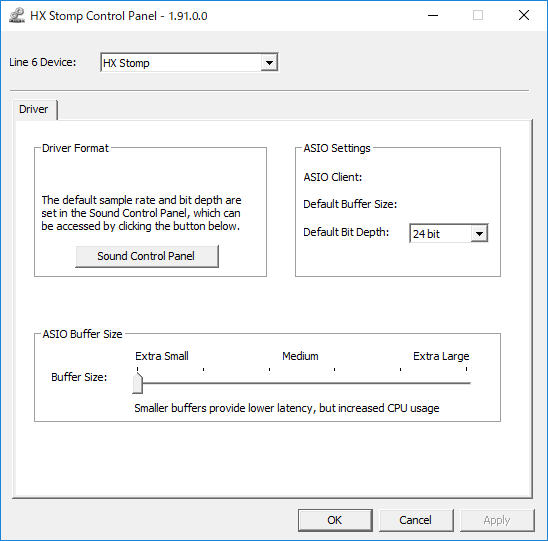Switch to the Driver tab
Image resolution: width=548 pixels, height=541 pixels.
pos(34,110)
